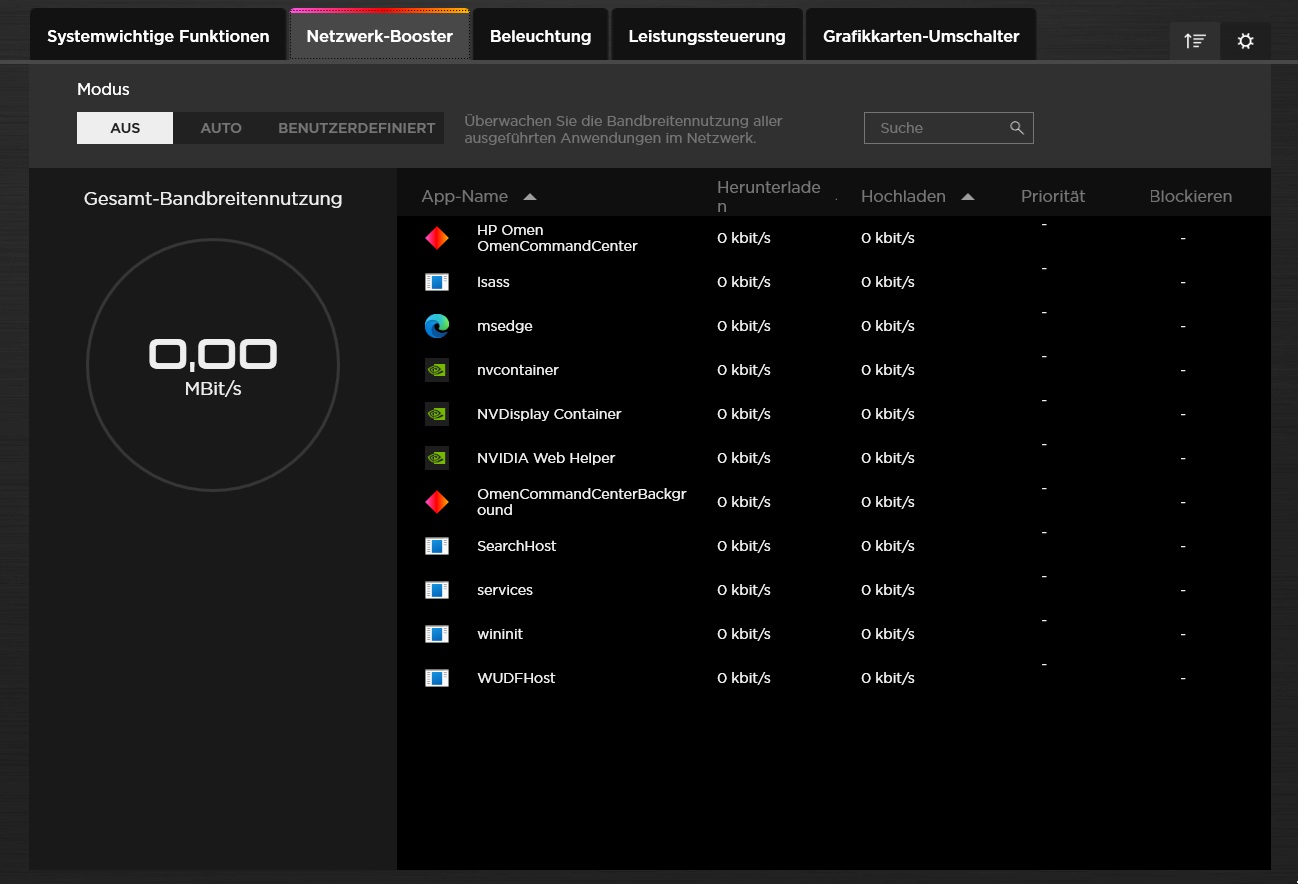Select BENUTZERDEFINIERT mode
Viewport: 1298px width, 884px height.
pyautogui.click(x=356, y=128)
